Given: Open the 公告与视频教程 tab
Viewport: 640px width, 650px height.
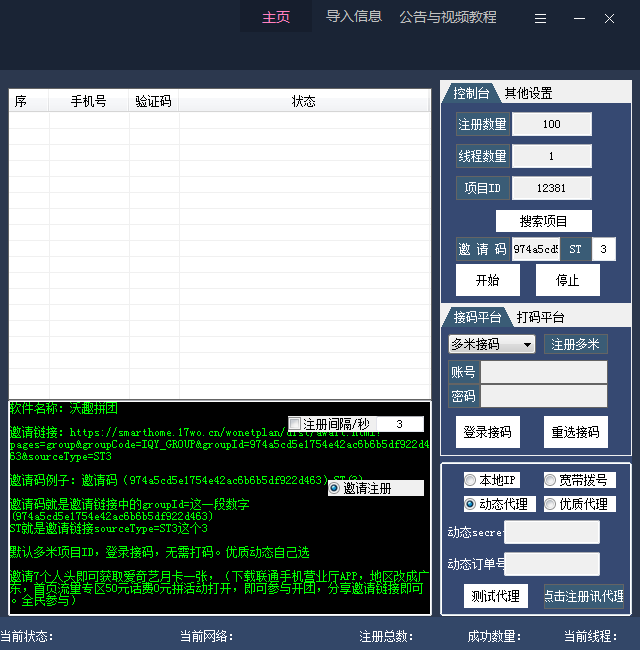Looking at the screenshot, I should pos(448,17).
